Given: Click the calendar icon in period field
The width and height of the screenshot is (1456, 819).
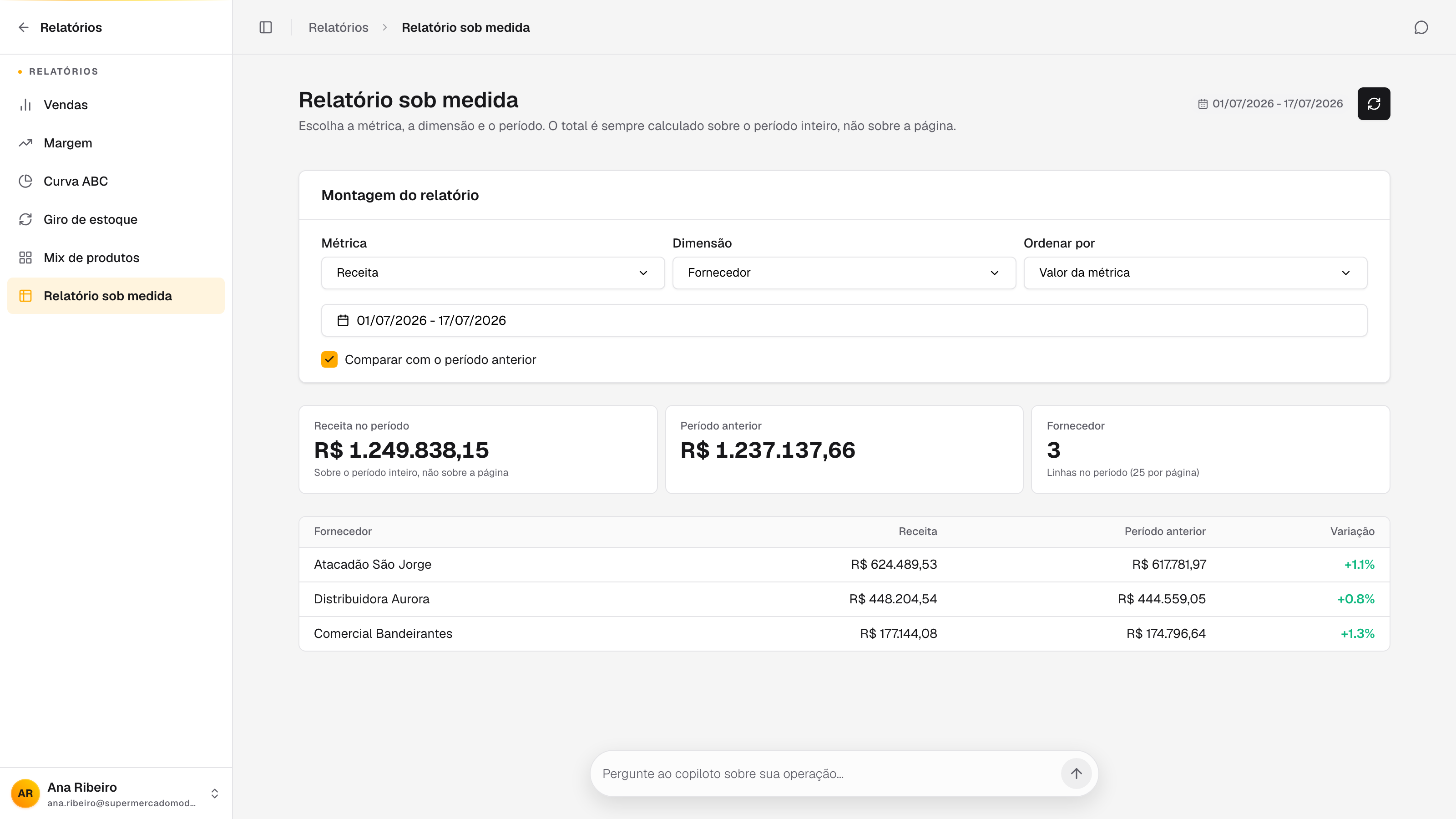Looking at the screenshot, I should pyautogui.click(x=343, y=320).
